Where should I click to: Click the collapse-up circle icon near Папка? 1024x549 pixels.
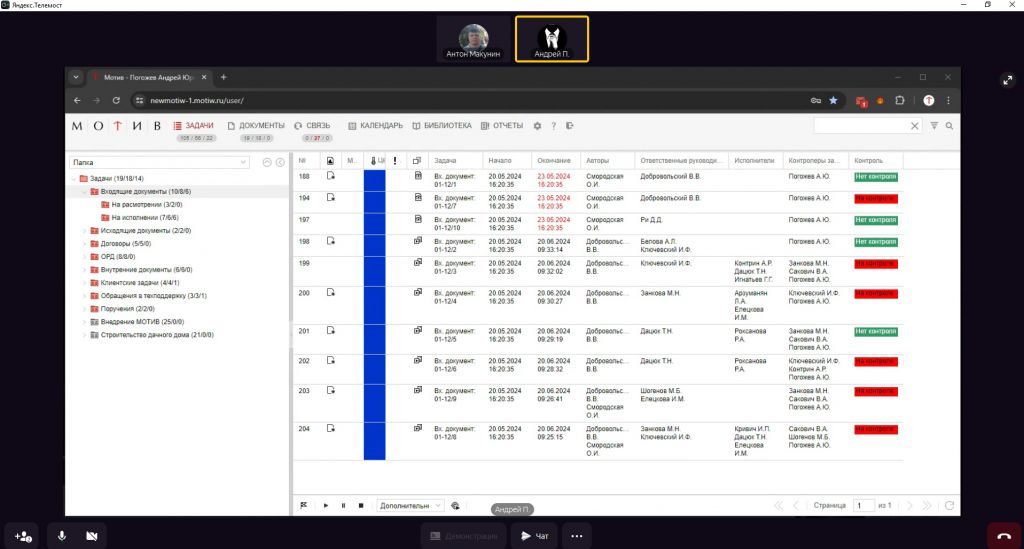click(267, 163)
